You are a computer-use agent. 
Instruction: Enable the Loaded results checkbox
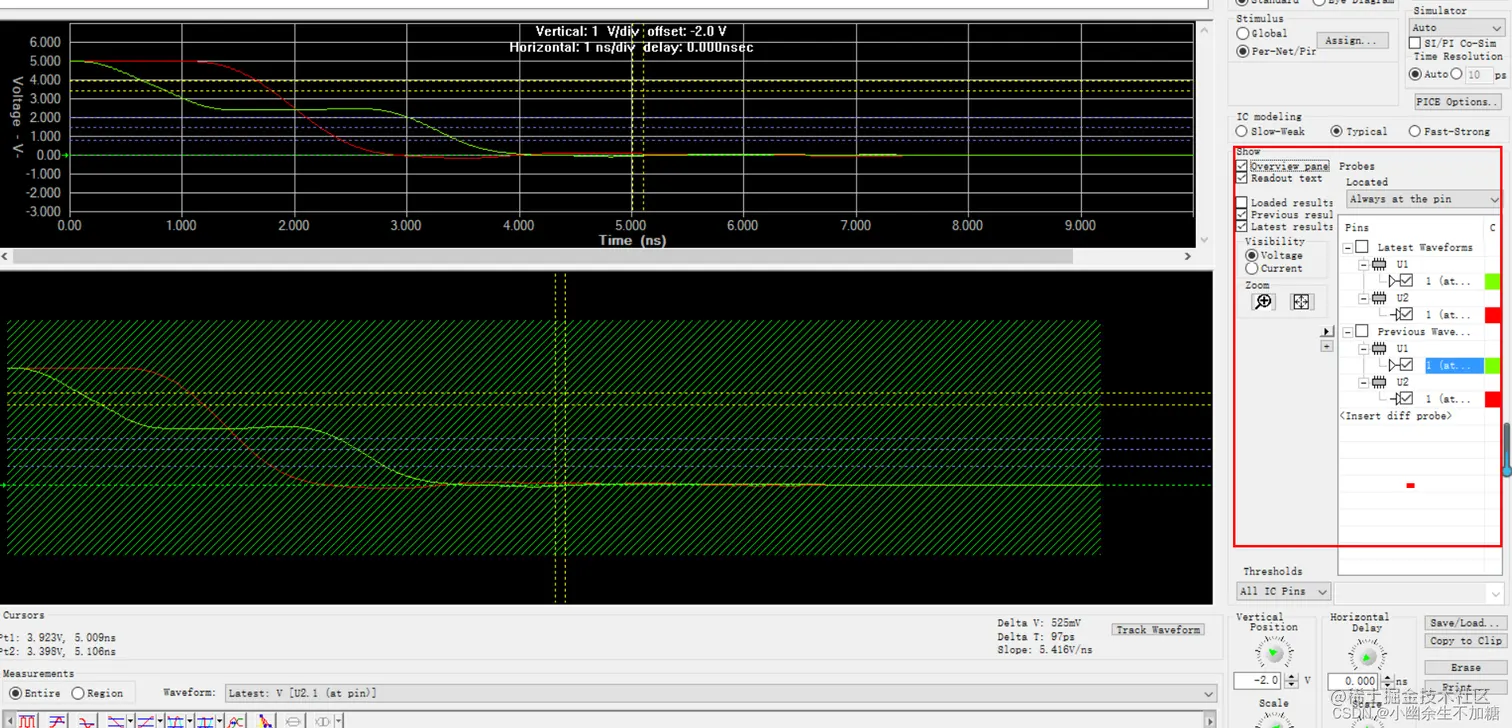1241,202
